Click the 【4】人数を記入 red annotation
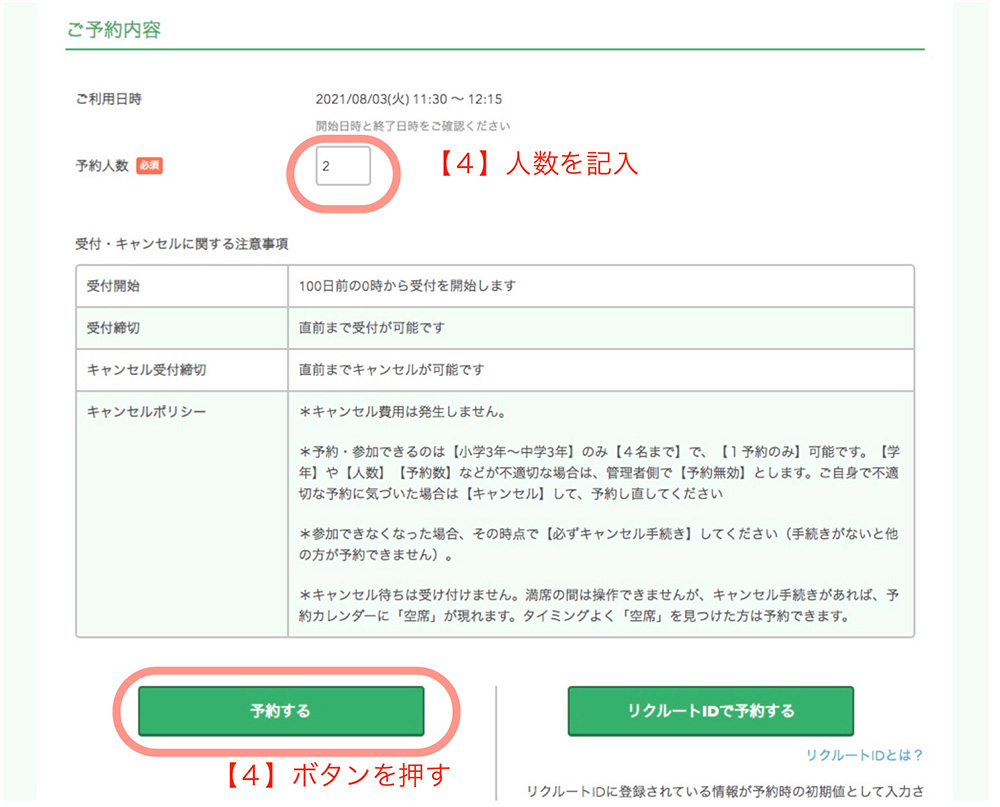Screen dimensions: 1000x807 coord(538,164)
